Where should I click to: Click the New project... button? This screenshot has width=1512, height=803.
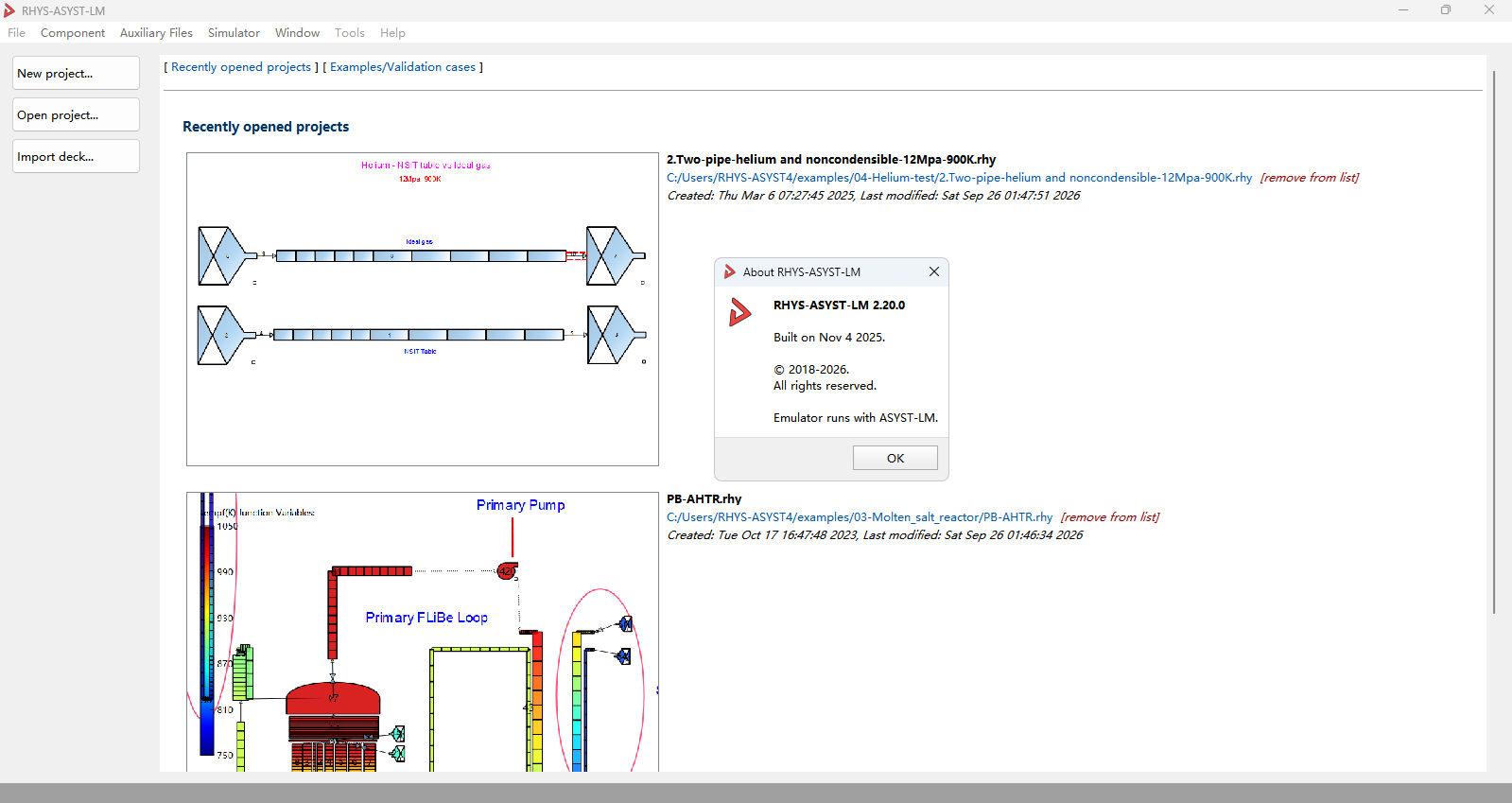[x=76, y=73]
